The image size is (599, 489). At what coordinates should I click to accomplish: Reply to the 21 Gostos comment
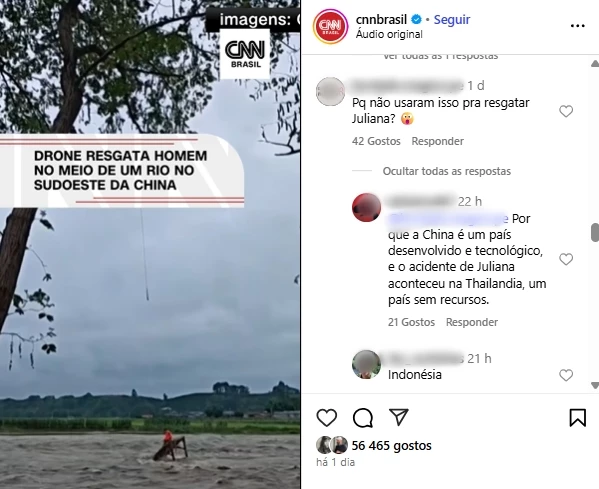pos(472,322)
